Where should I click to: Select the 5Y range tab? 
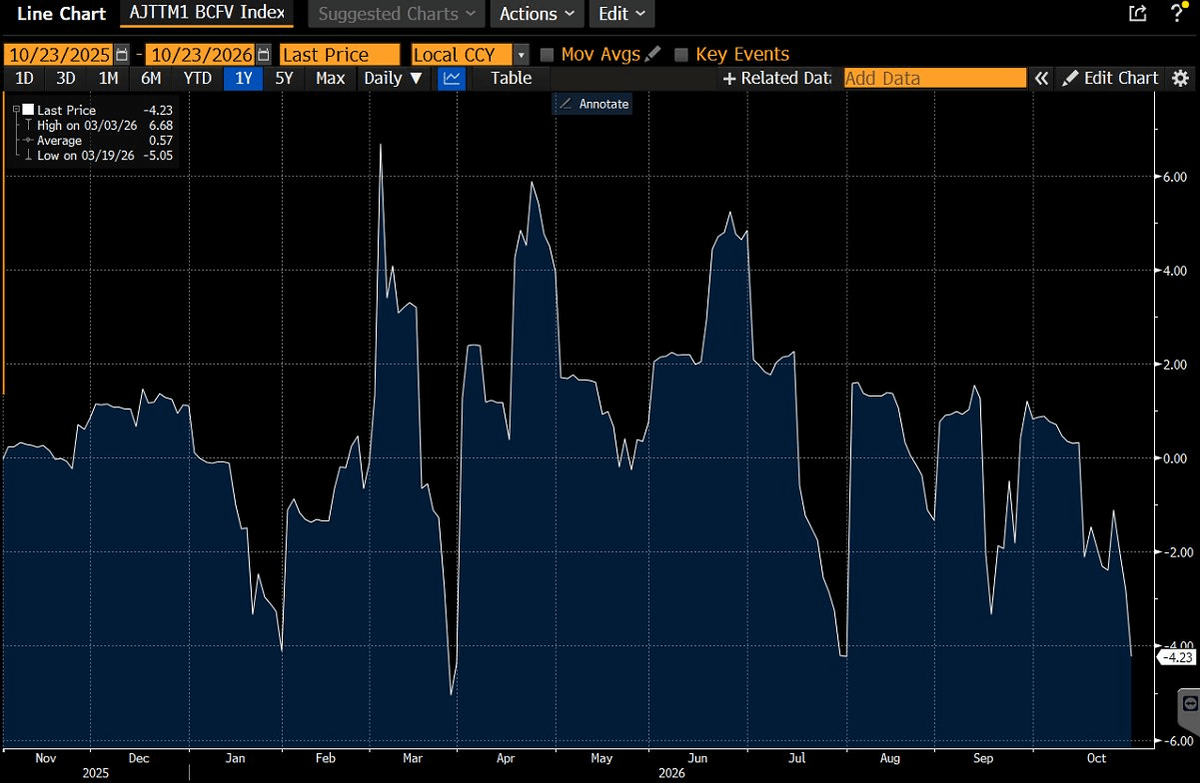click(285, 78)
